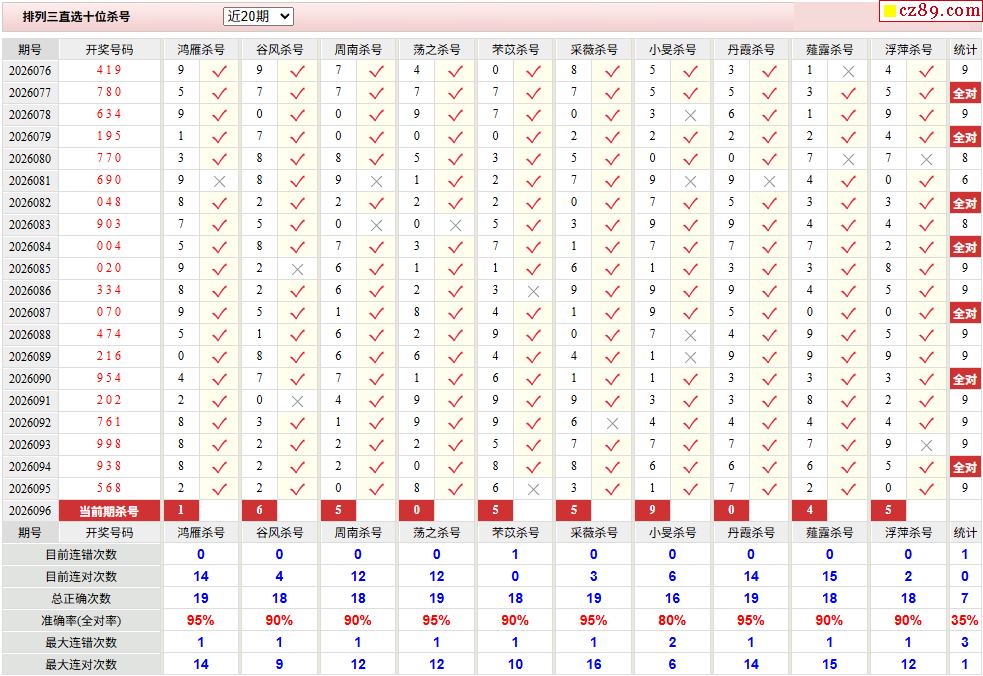
Task: Click the X mark for 薤露杀号 in row 2026076
Action: [848, 71]
